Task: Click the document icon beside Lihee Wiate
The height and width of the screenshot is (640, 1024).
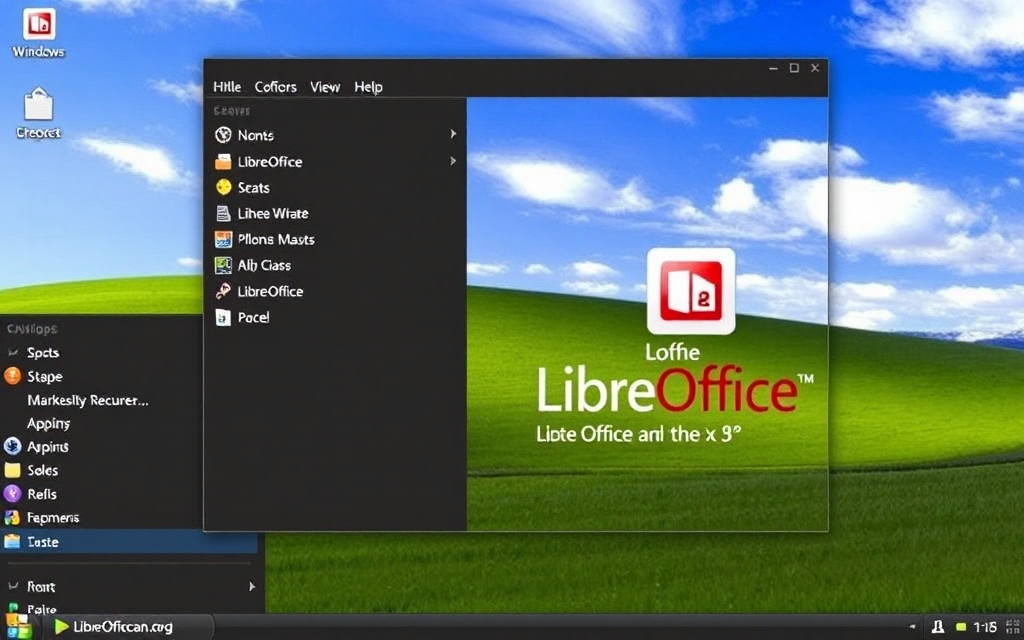Action: [x=223, y=214]
